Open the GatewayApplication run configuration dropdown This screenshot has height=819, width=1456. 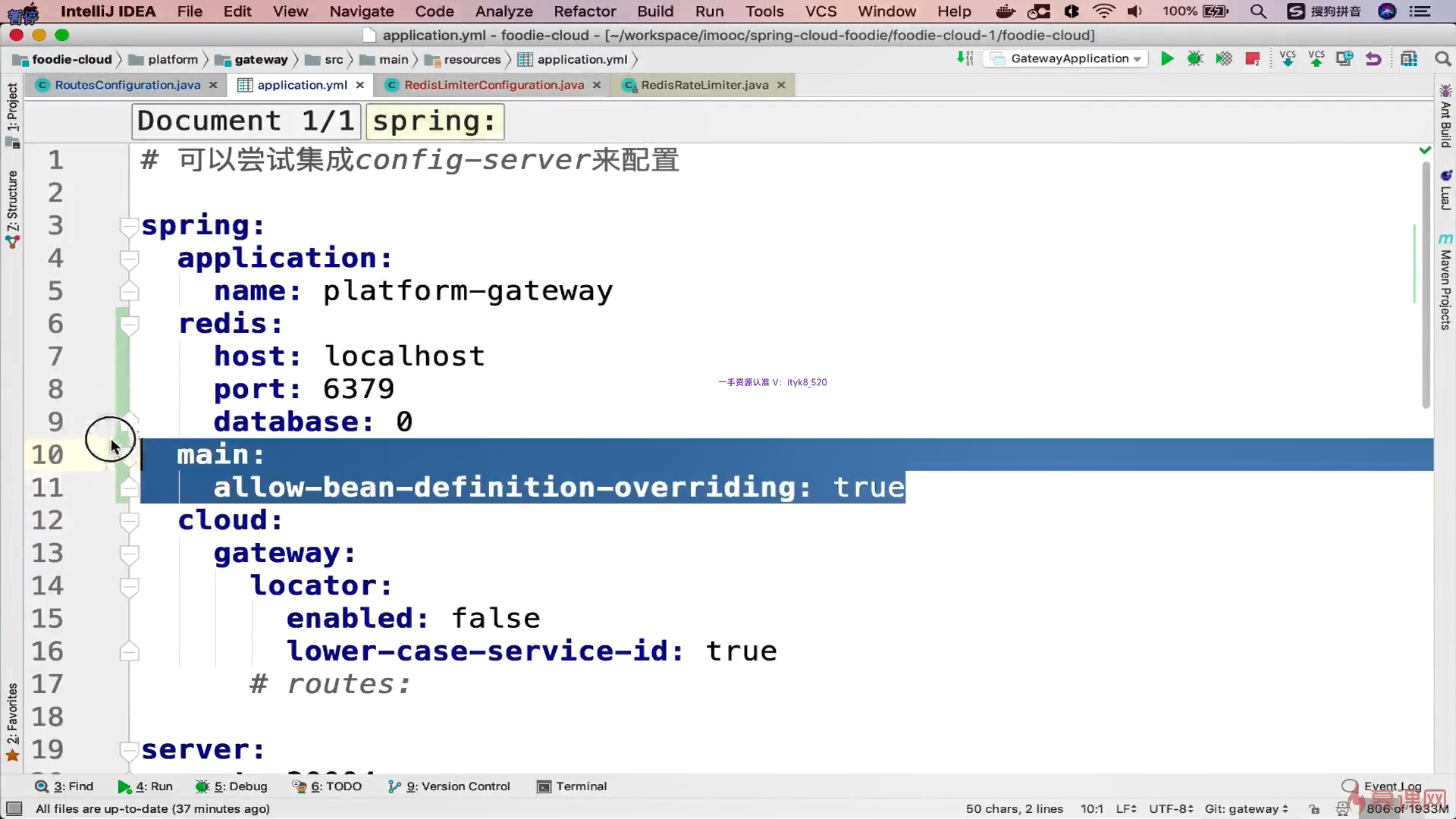1068,59
